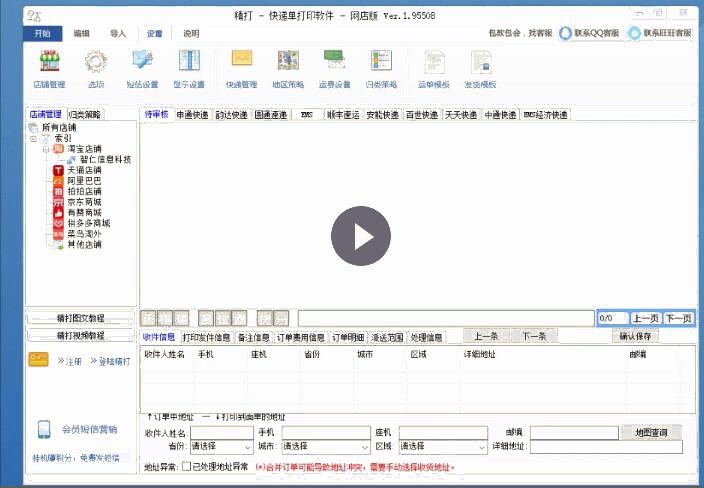Switch to the 设置 ribbon tab
This screenshot has width=704, height=488.
click(154, 33)
